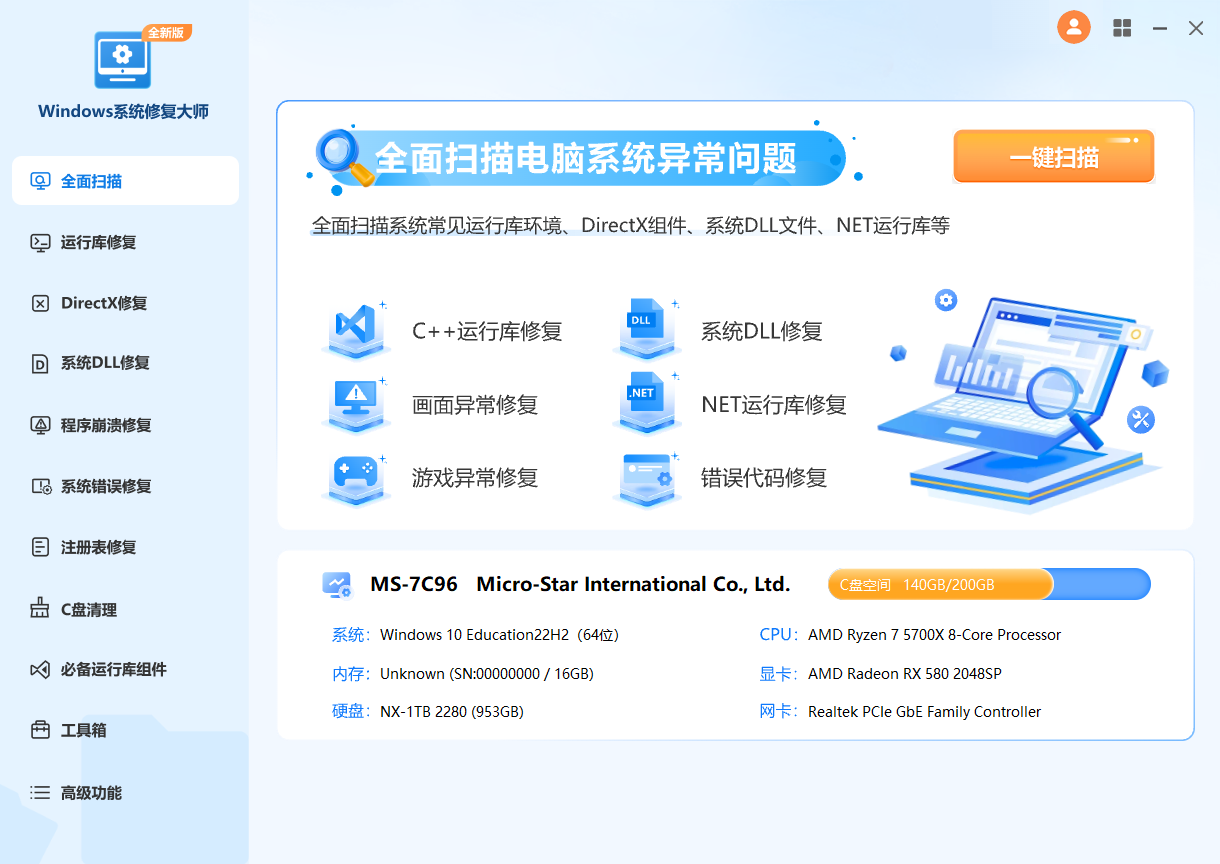Open the user account avatar icon
This screenshot has height=864, width=1220.
tap(1073, 28)
